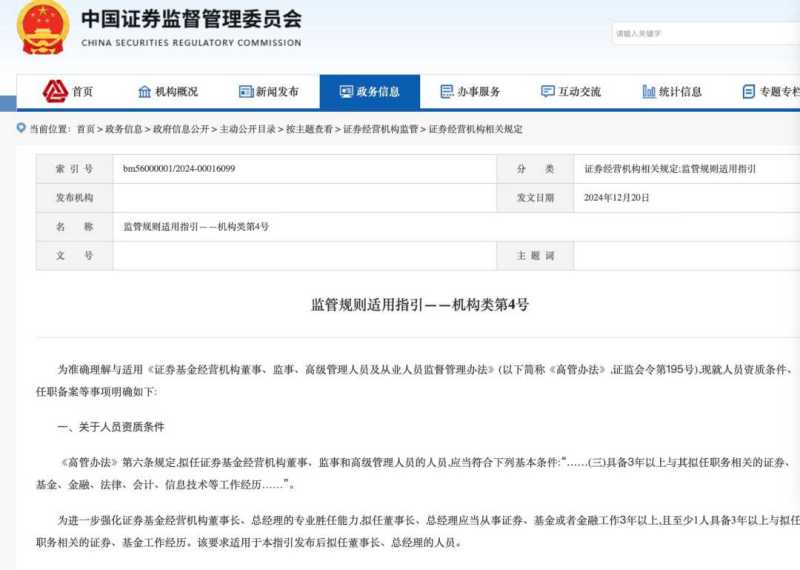Click the newspaper icon beside 新闻发布
Image resolution: width=800 pixels, height=570 pixels.
coord(246,92)
